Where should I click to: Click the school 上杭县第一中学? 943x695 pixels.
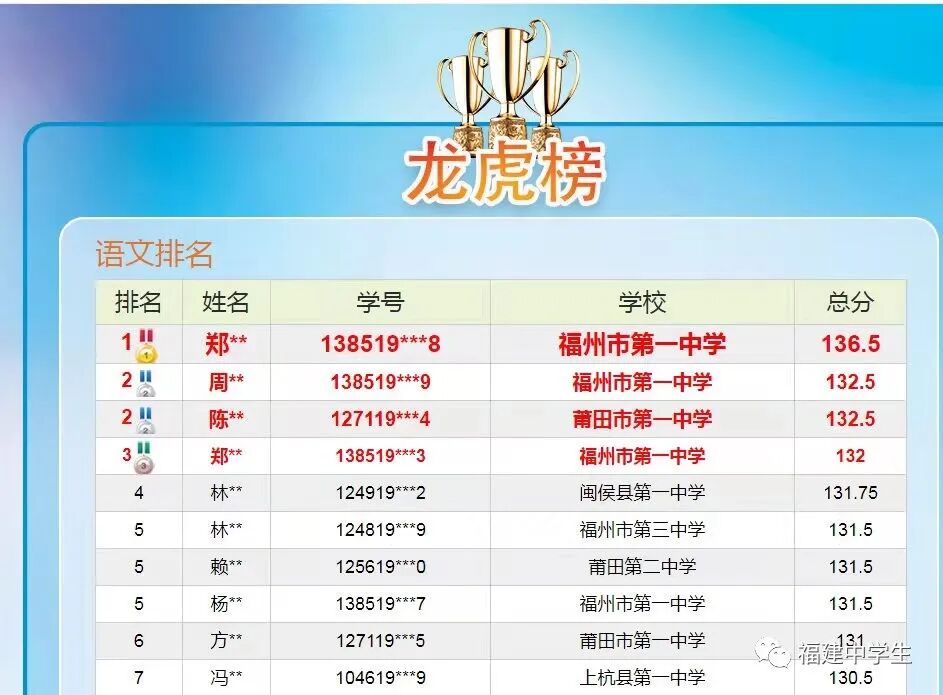(642, 678)
